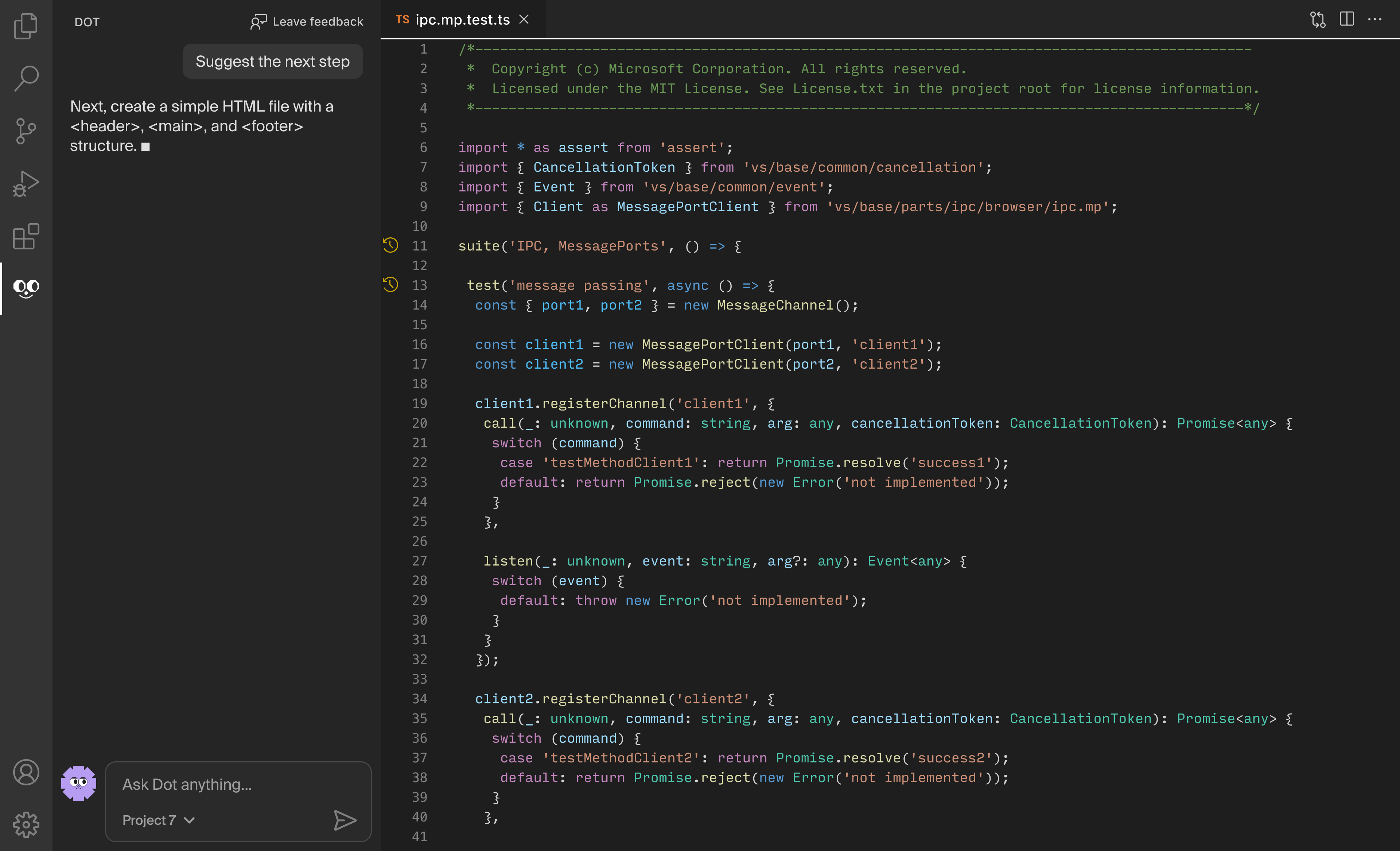
Task: Open the editor's more actions menu
Action: coord(1375,19)
